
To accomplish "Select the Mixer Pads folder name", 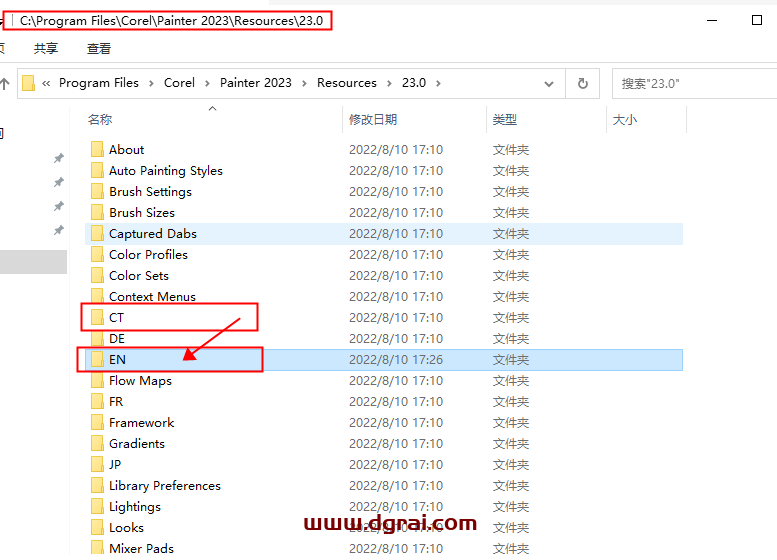I will pyautogui.click(x=141, y=548).
